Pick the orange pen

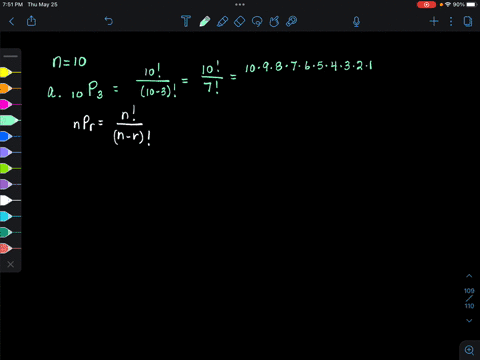[x=10, y=88]
